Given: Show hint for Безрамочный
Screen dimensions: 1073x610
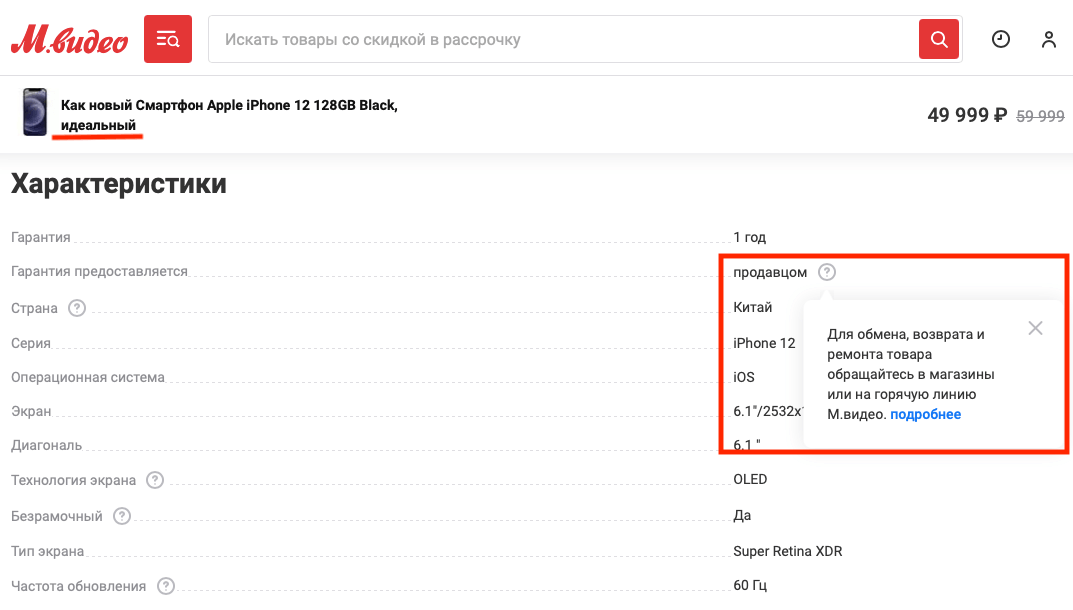Looking at the screenshot, I should pos(122,516).
